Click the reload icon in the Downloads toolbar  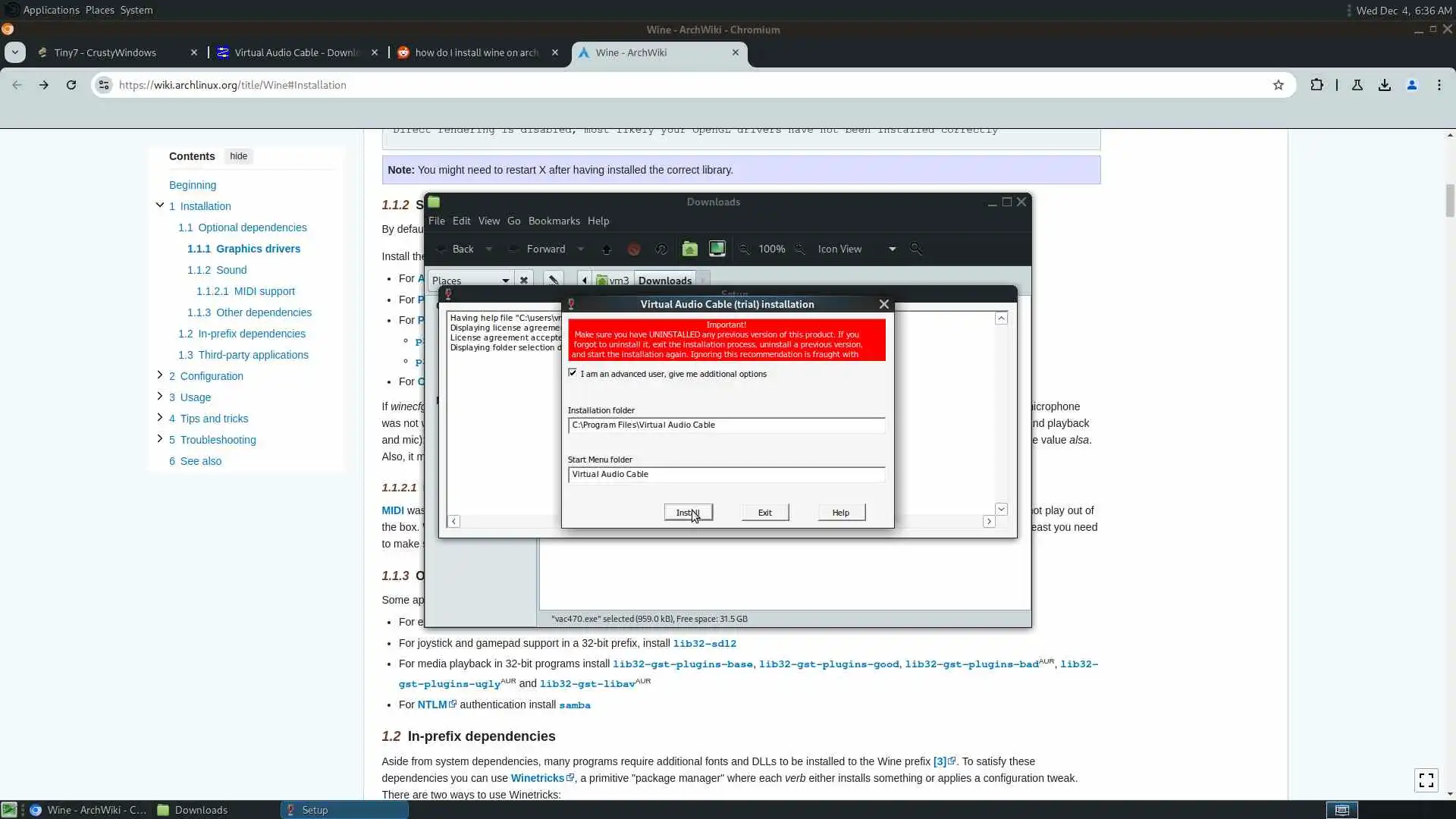click(661, 249)
